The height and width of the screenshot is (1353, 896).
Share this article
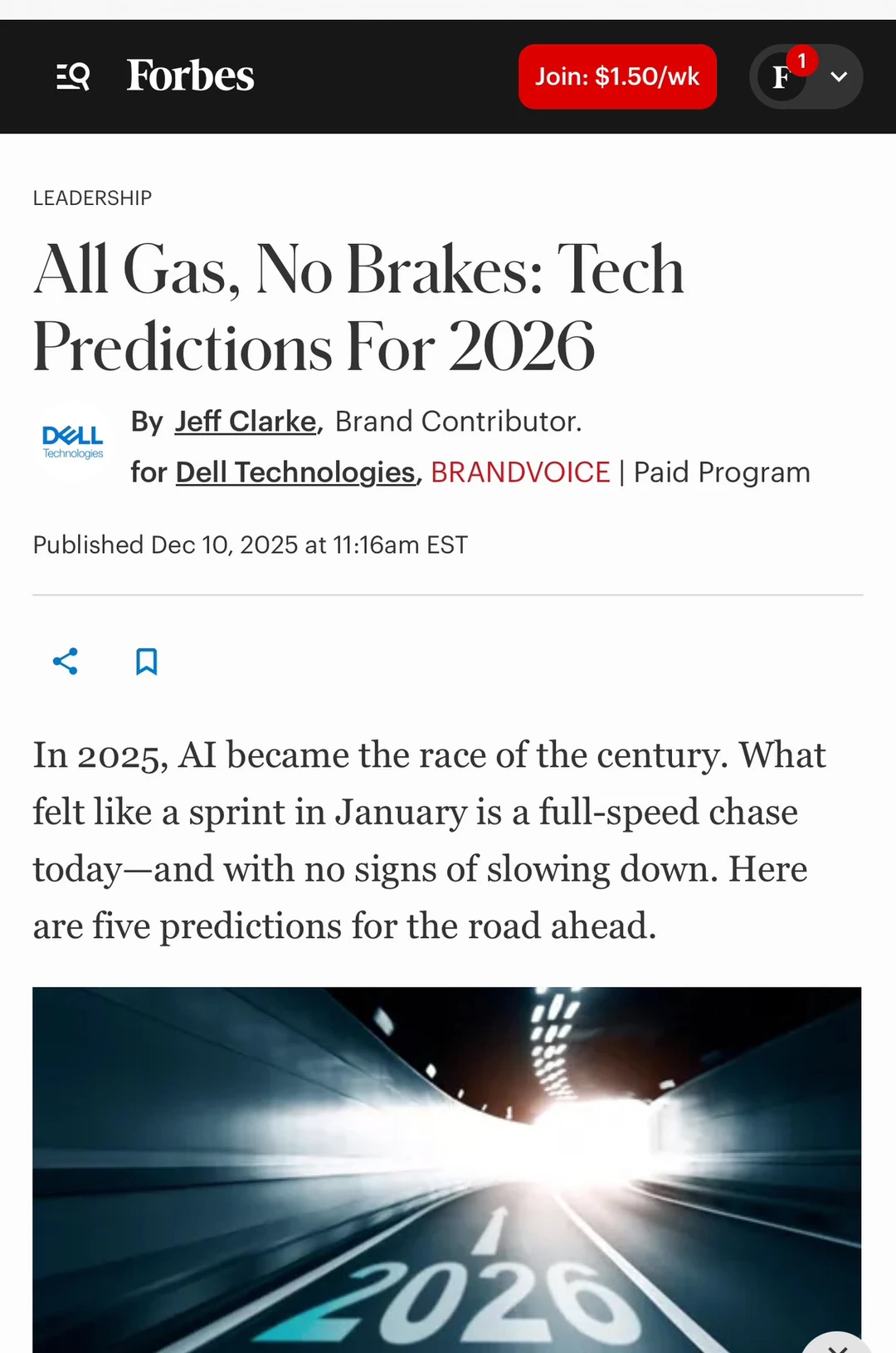coord(66,662)
